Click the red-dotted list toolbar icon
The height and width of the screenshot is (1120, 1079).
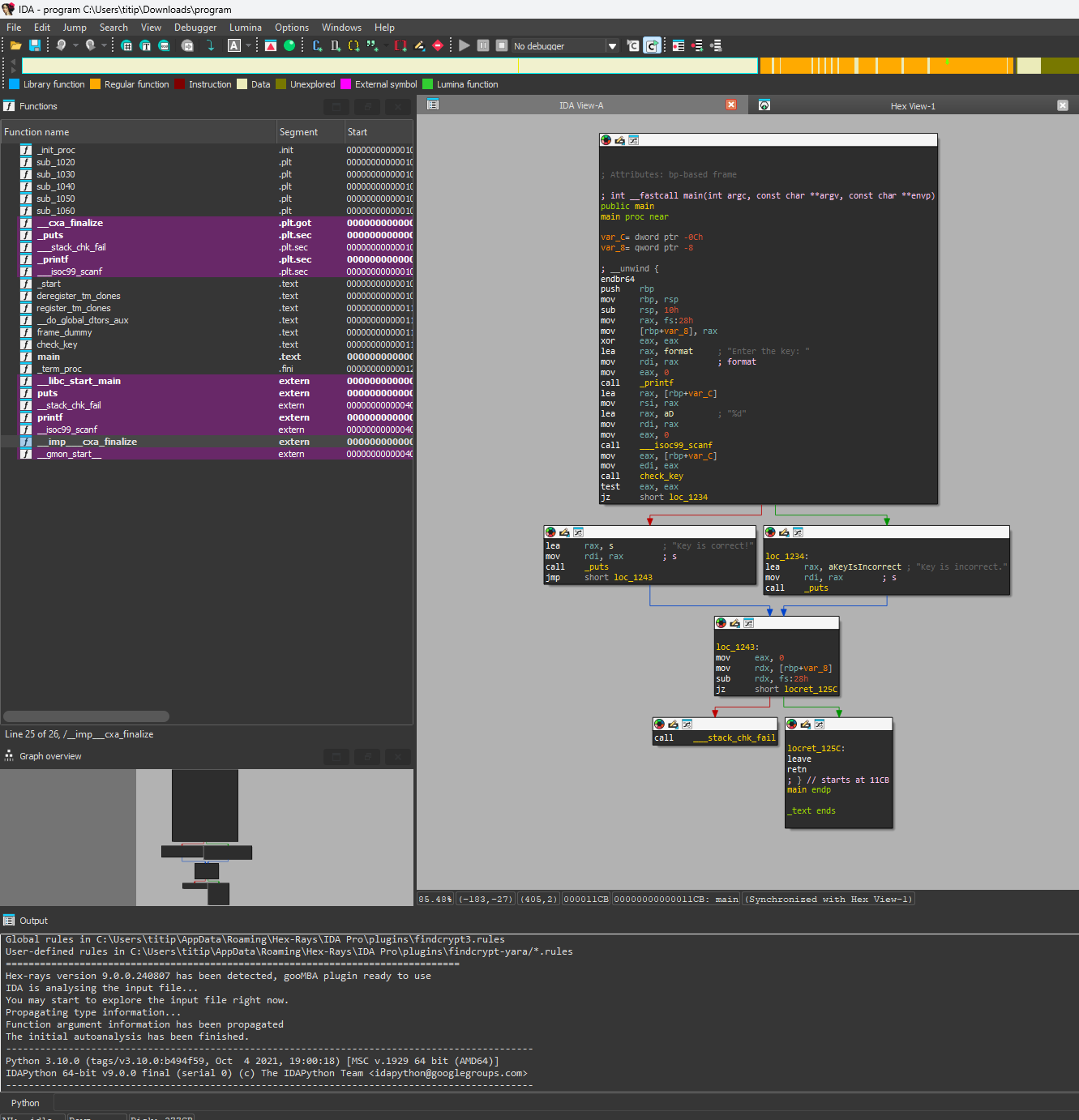point(679,45)
